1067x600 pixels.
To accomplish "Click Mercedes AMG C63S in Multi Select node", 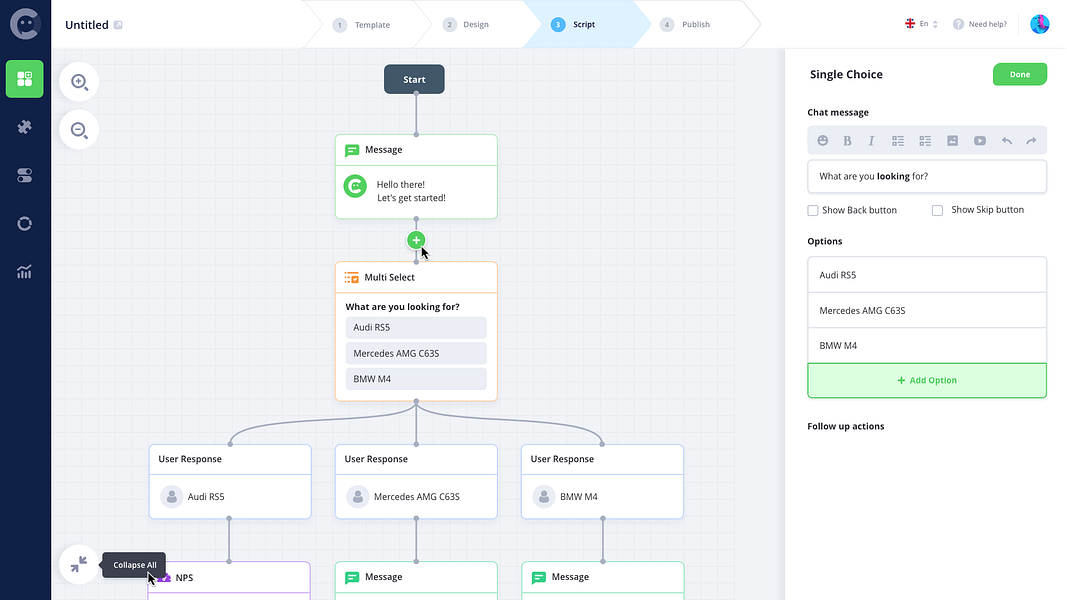I will tap(416, 353).
